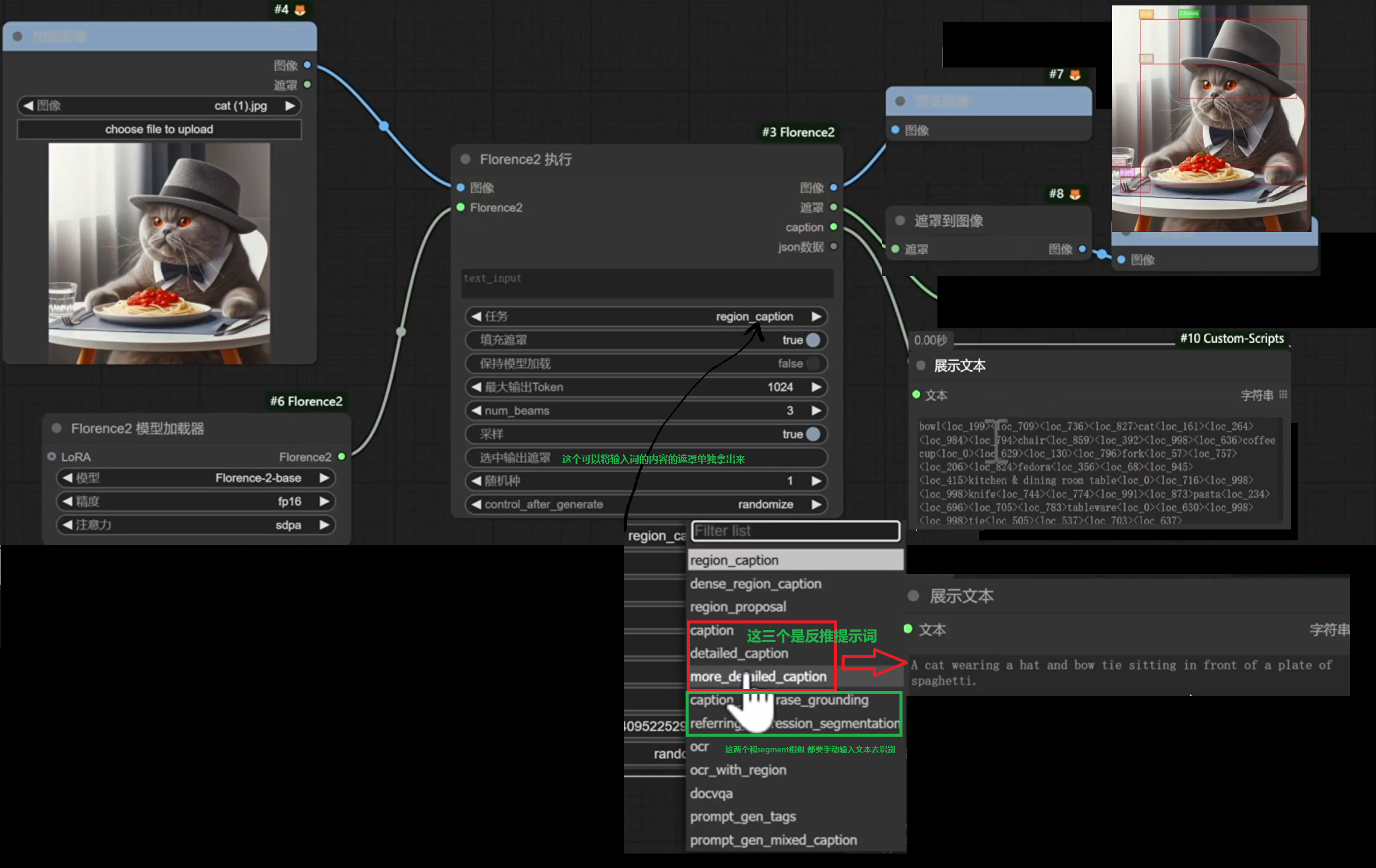Toggle the 填充遮罩 switch
The height and width of the screenshot is (868, 1376).
coord(812,340)
